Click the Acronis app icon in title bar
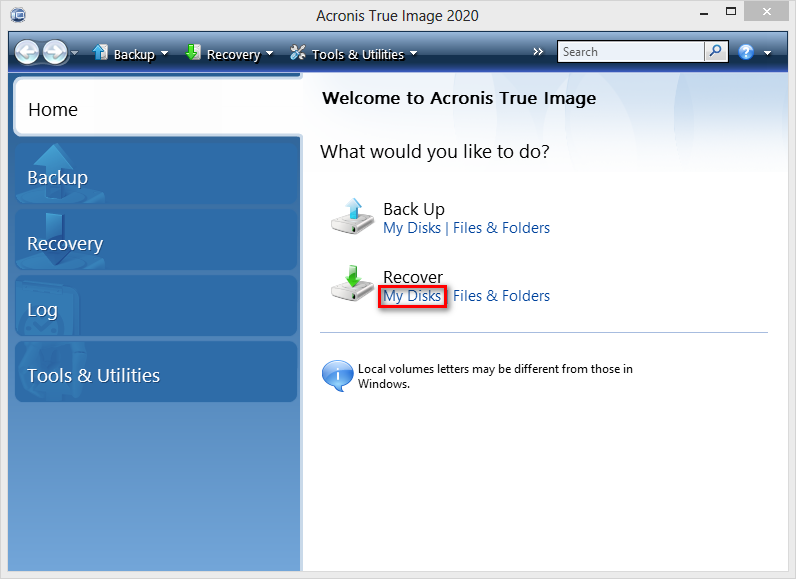Screen dimensions: 796x579 click(18, 15)
